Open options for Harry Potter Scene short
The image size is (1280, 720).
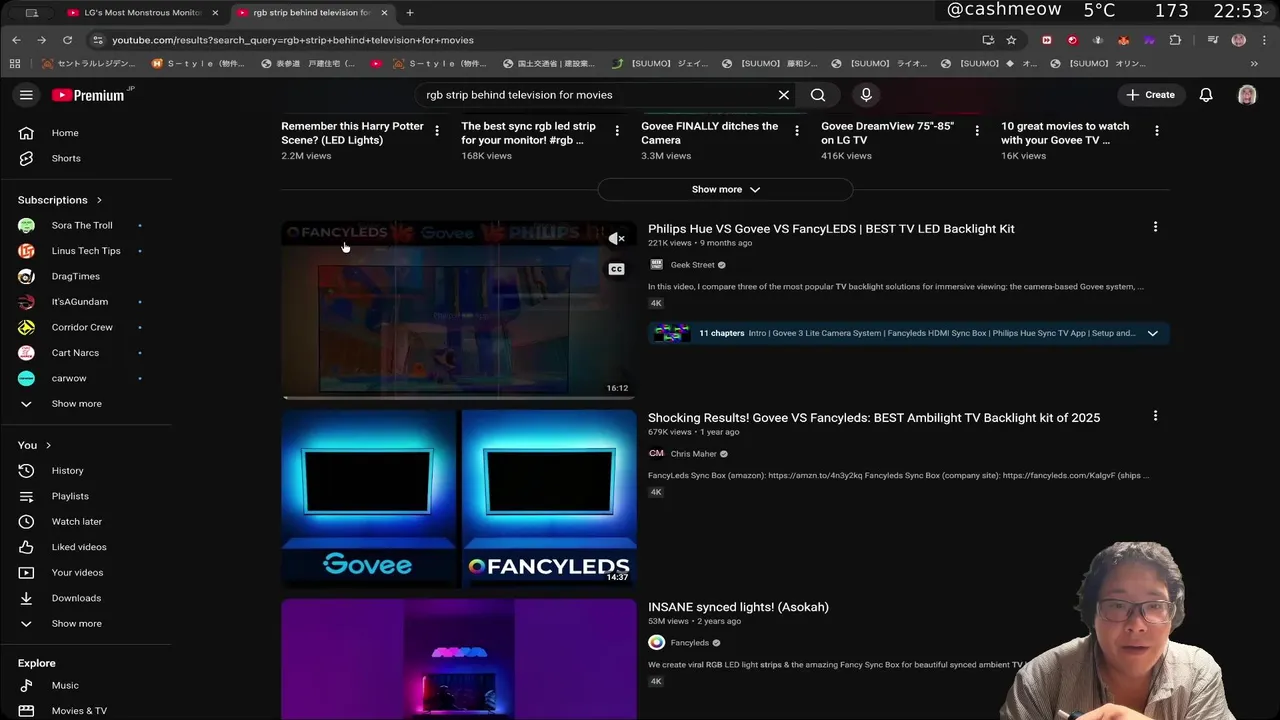(437, 131)
